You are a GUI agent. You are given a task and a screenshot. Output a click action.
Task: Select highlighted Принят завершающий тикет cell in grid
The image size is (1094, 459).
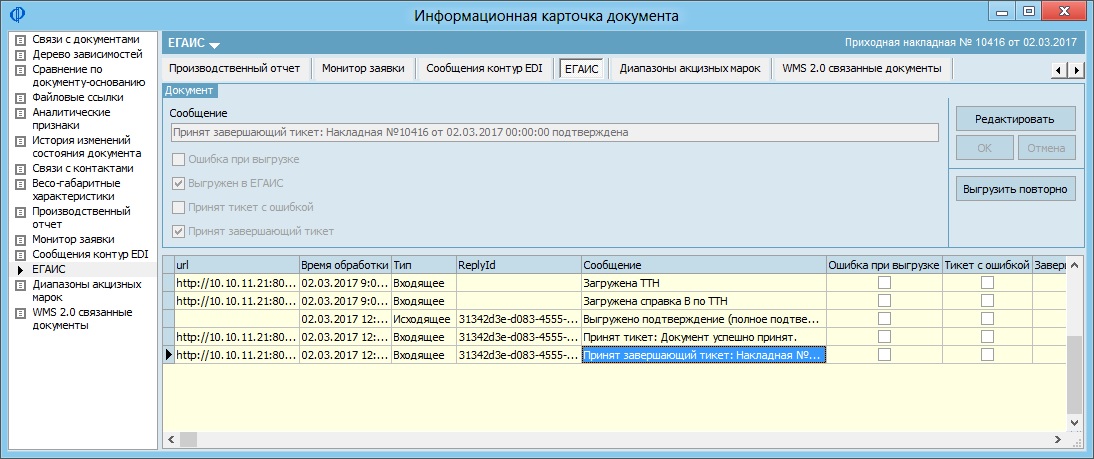[x=704, y=355]
